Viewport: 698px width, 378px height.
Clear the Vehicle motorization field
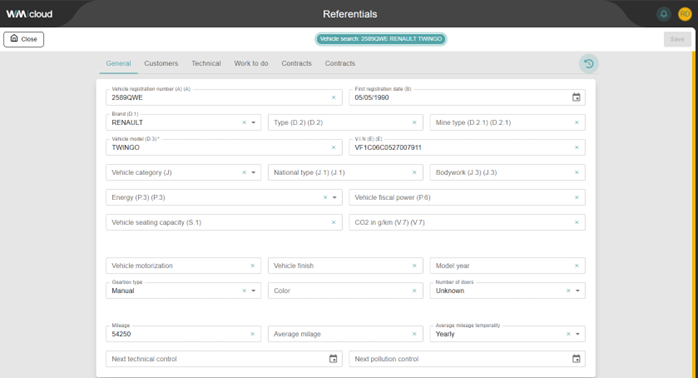click(x=252, y=265)
